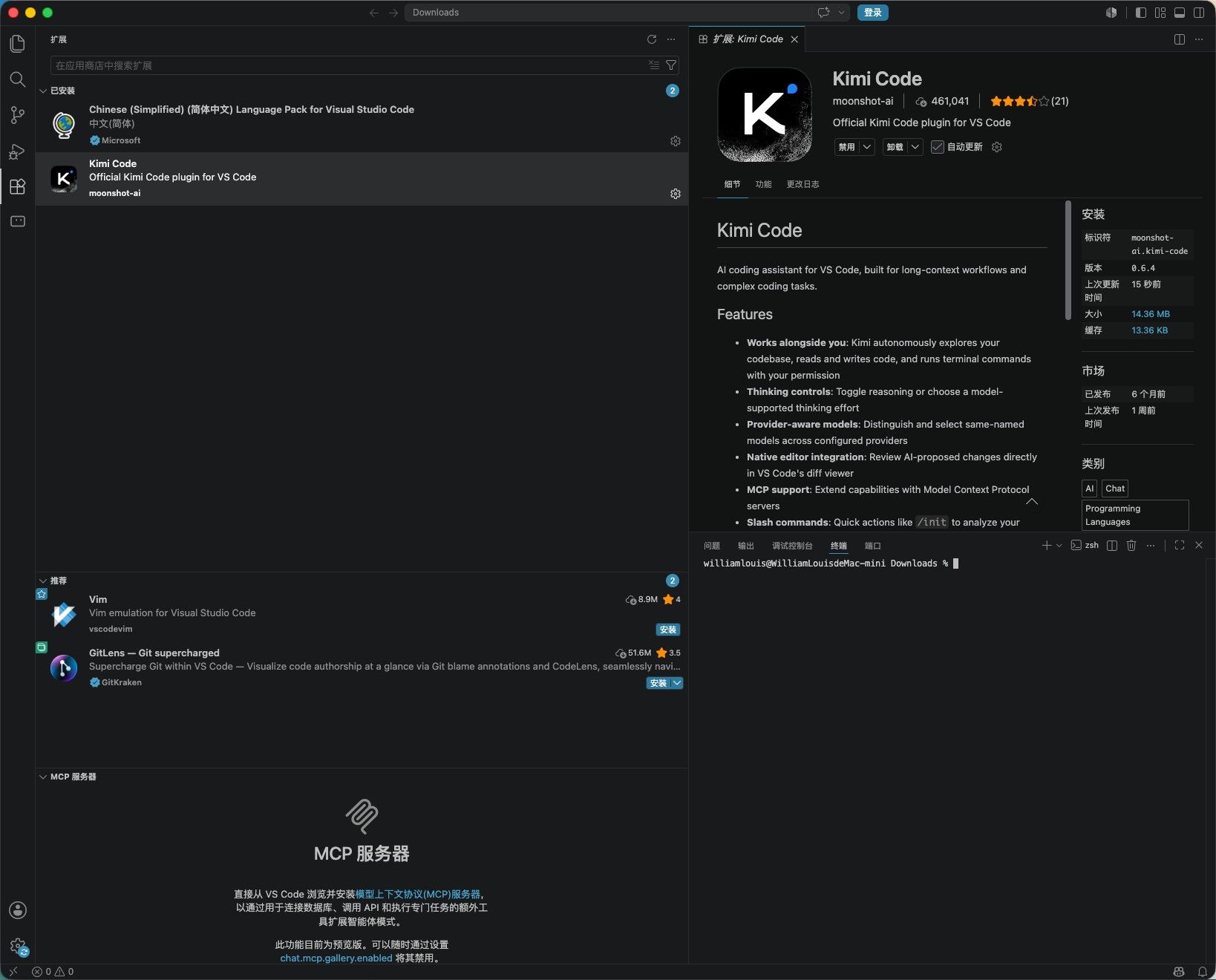This screenshot has width=1216, height=980.
Task: Refresh the extensions list
Action: (652, 39)
